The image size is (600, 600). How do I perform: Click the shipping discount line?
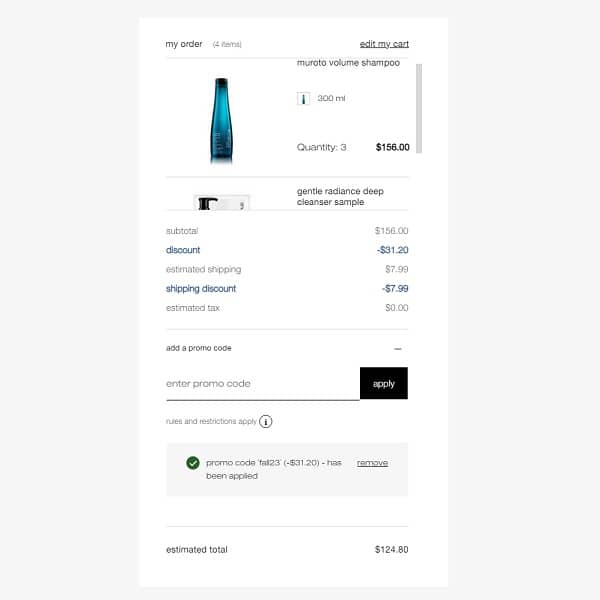(287, 289)
